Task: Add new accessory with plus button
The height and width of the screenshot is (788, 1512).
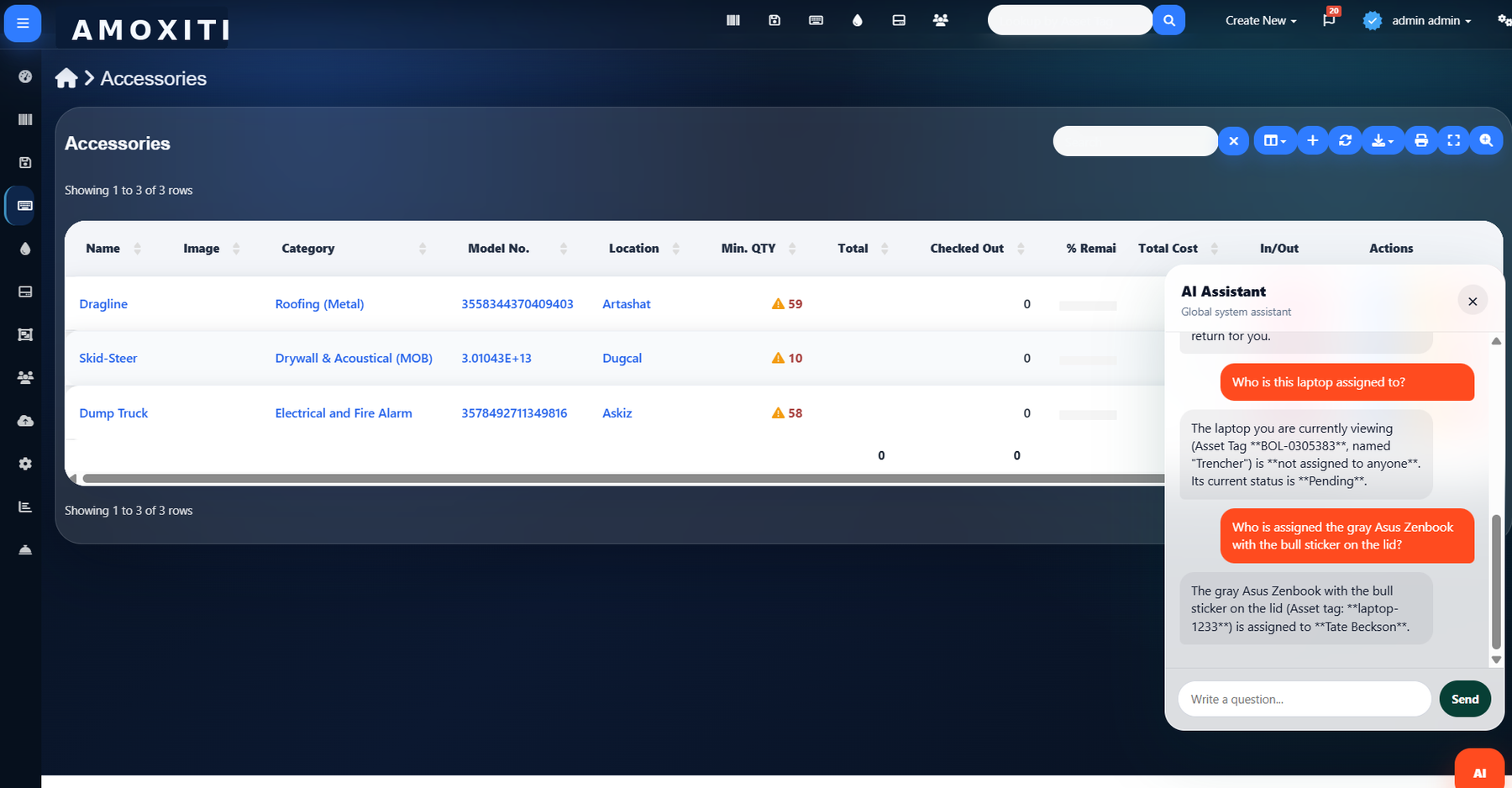Action: [x=1312, y=141]
